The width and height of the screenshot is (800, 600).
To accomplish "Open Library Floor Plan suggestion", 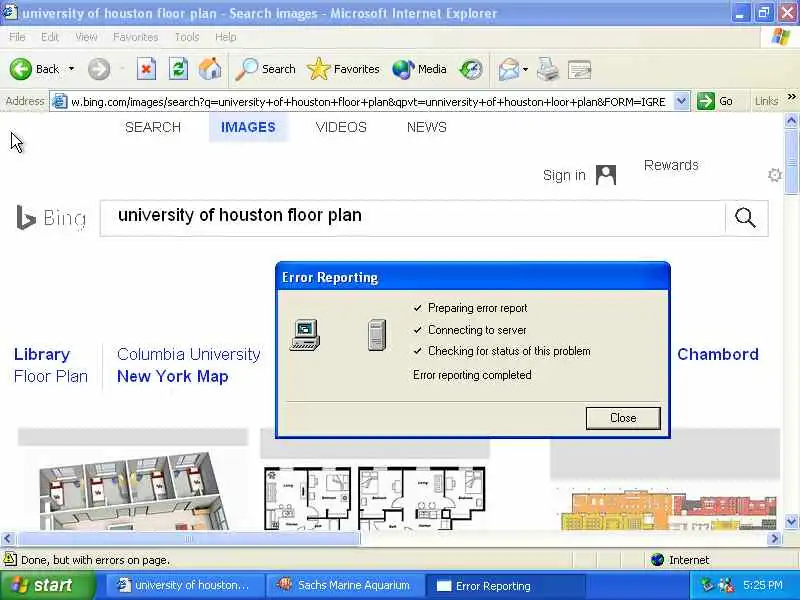I will coord(50,365).
